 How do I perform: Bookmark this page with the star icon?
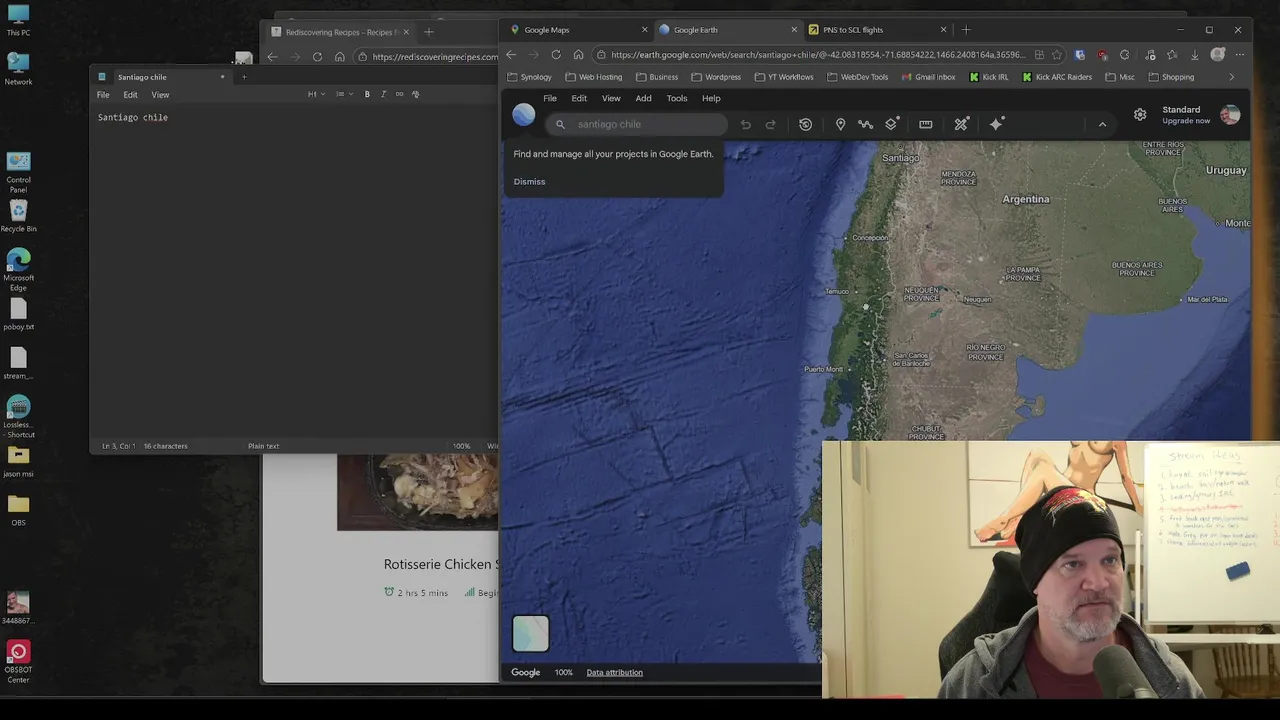(1057, 55)
